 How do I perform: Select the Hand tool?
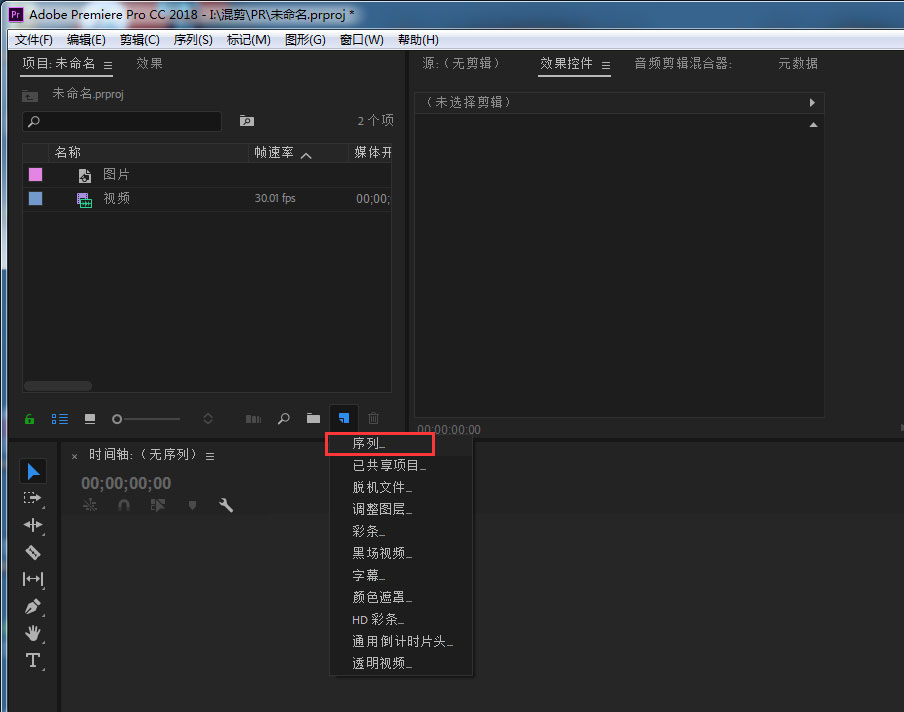tap(33, 633)
